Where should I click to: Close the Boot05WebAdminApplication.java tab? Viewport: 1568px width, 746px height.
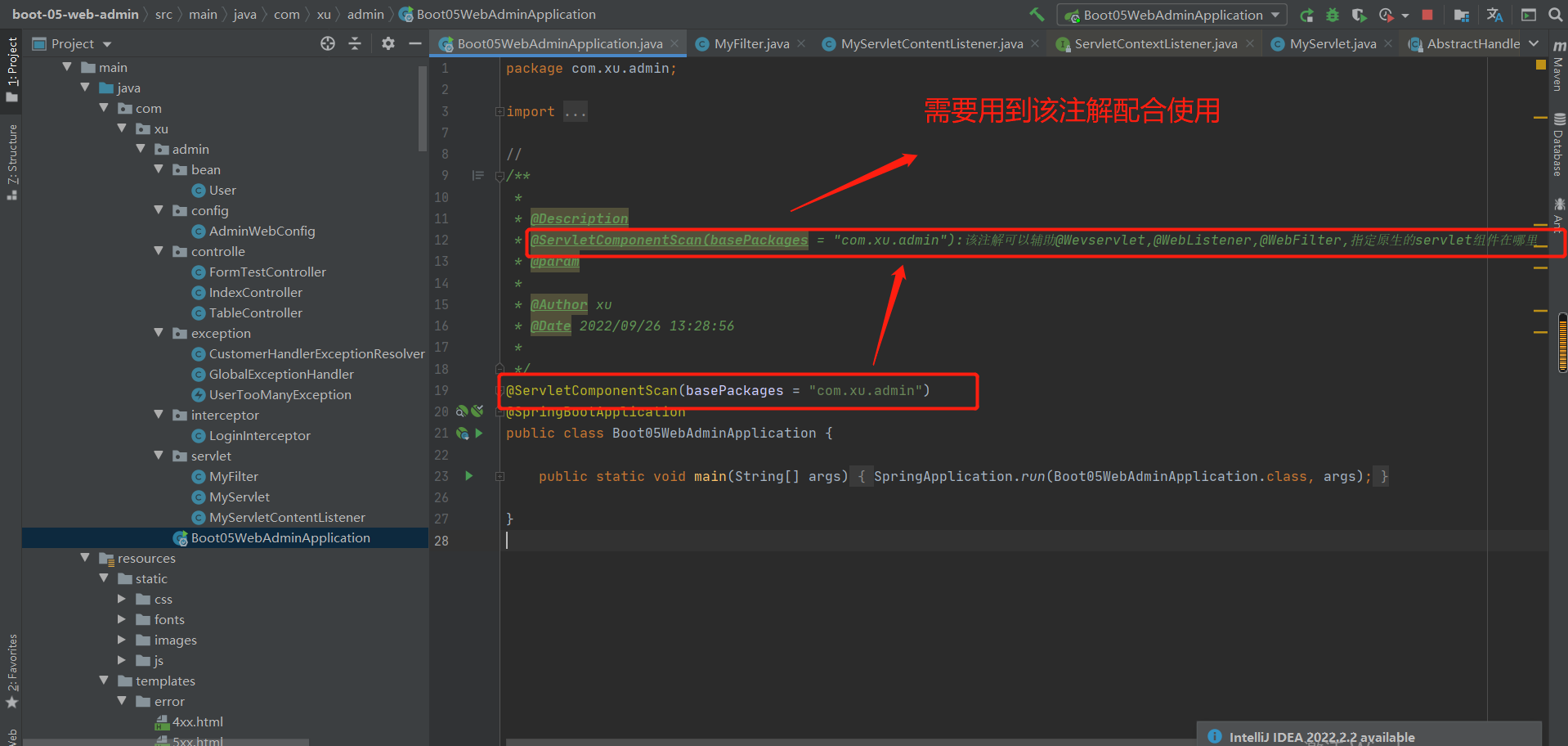[674, 43]
